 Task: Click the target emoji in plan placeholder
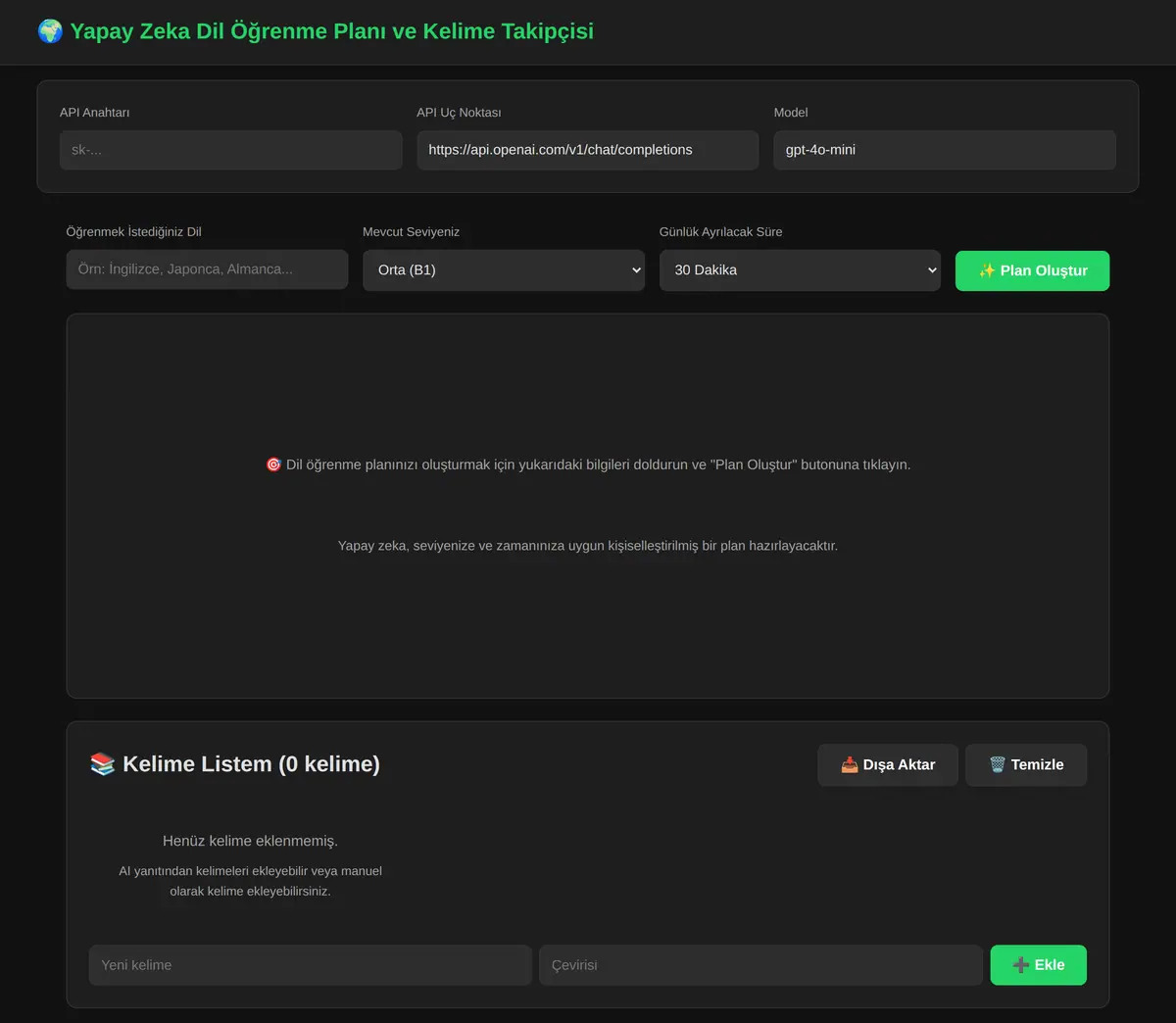point(273,464)
